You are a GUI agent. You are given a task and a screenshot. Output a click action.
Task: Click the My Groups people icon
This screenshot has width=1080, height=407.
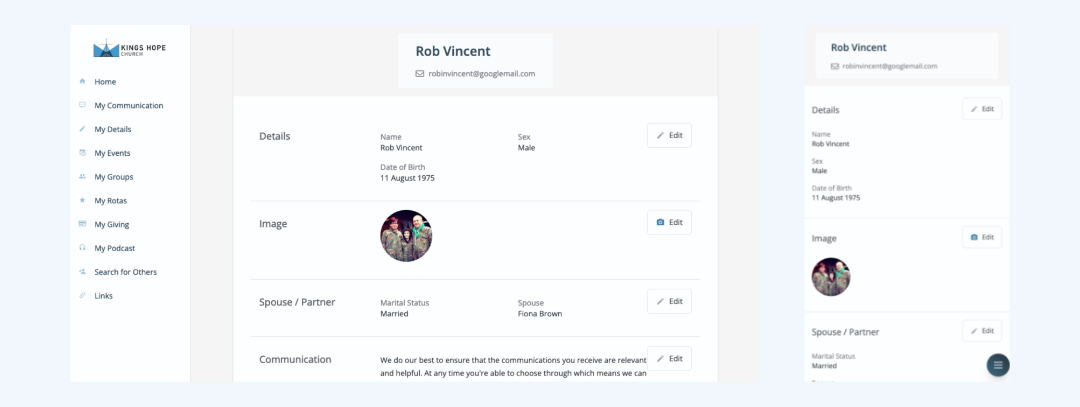[83, 176]
